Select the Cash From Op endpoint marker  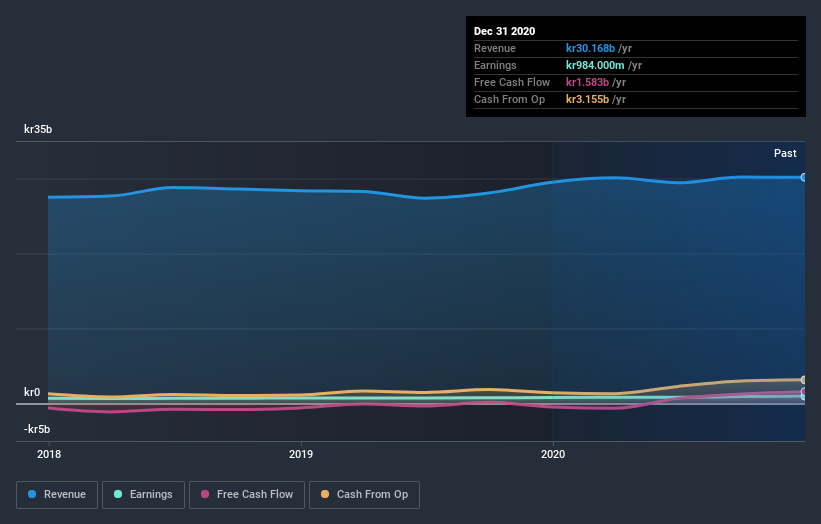coord(804,380)
